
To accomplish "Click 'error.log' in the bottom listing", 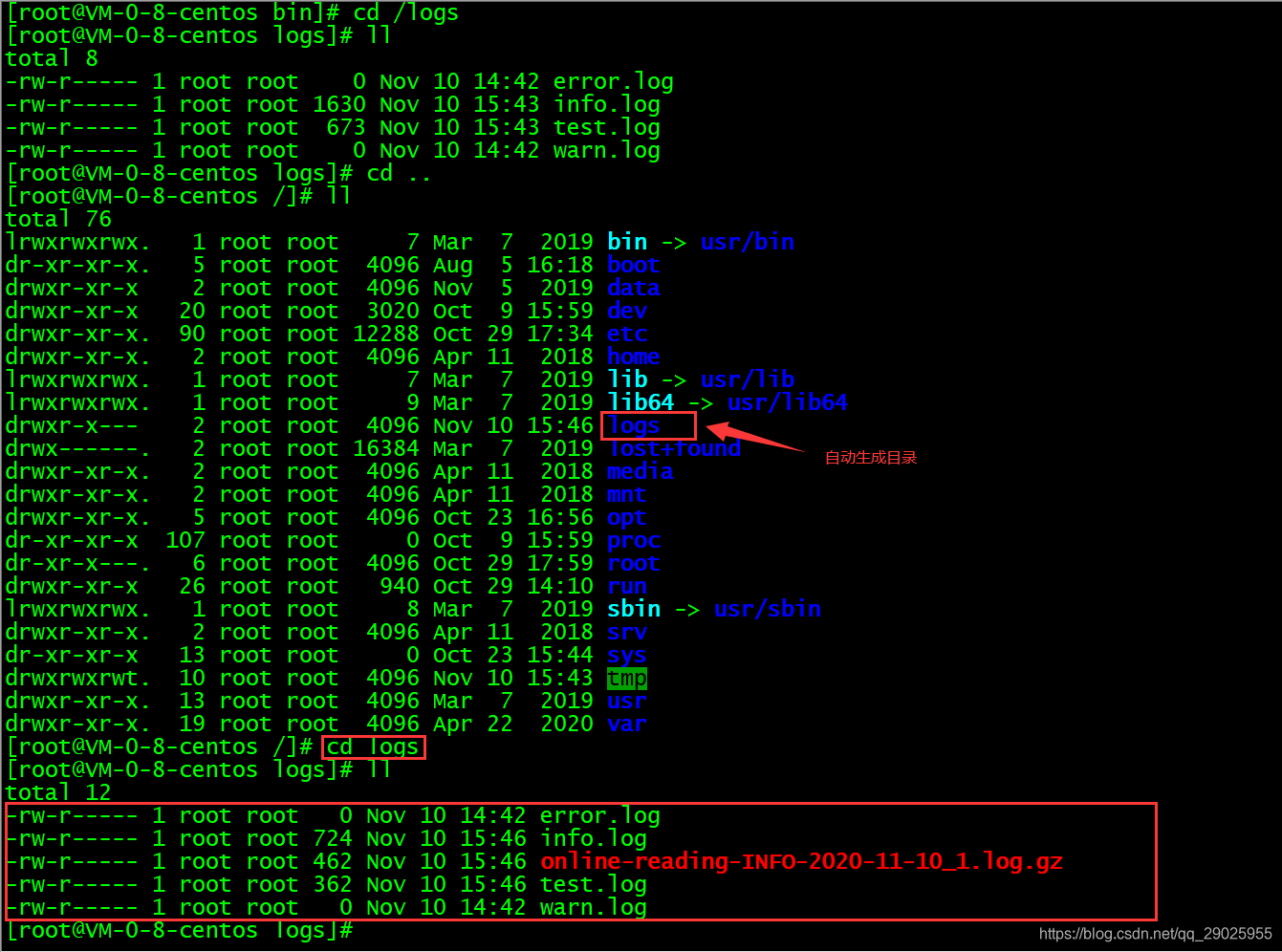I will tap(600, 816).
